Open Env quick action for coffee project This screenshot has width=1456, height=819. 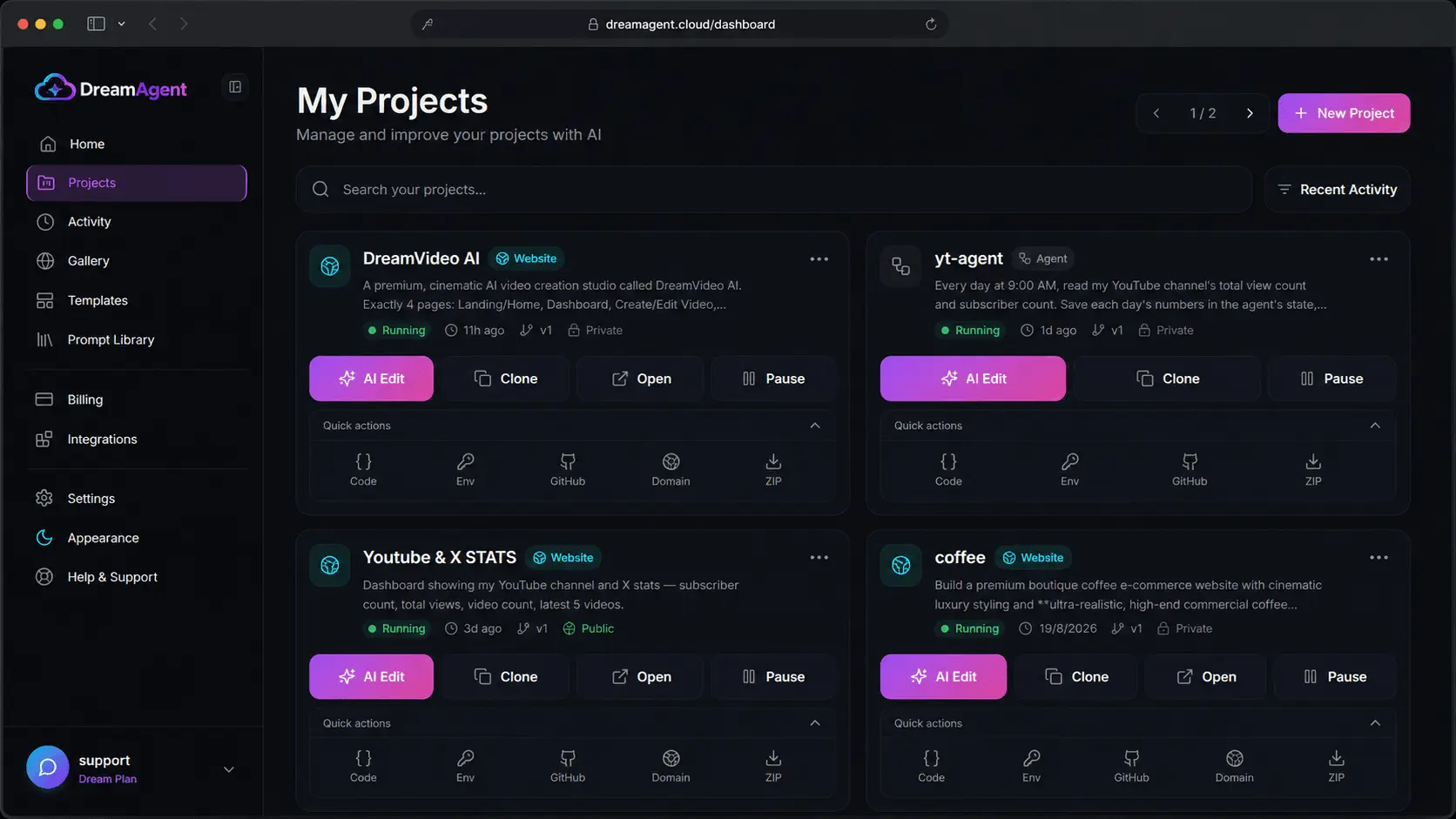1031,767
